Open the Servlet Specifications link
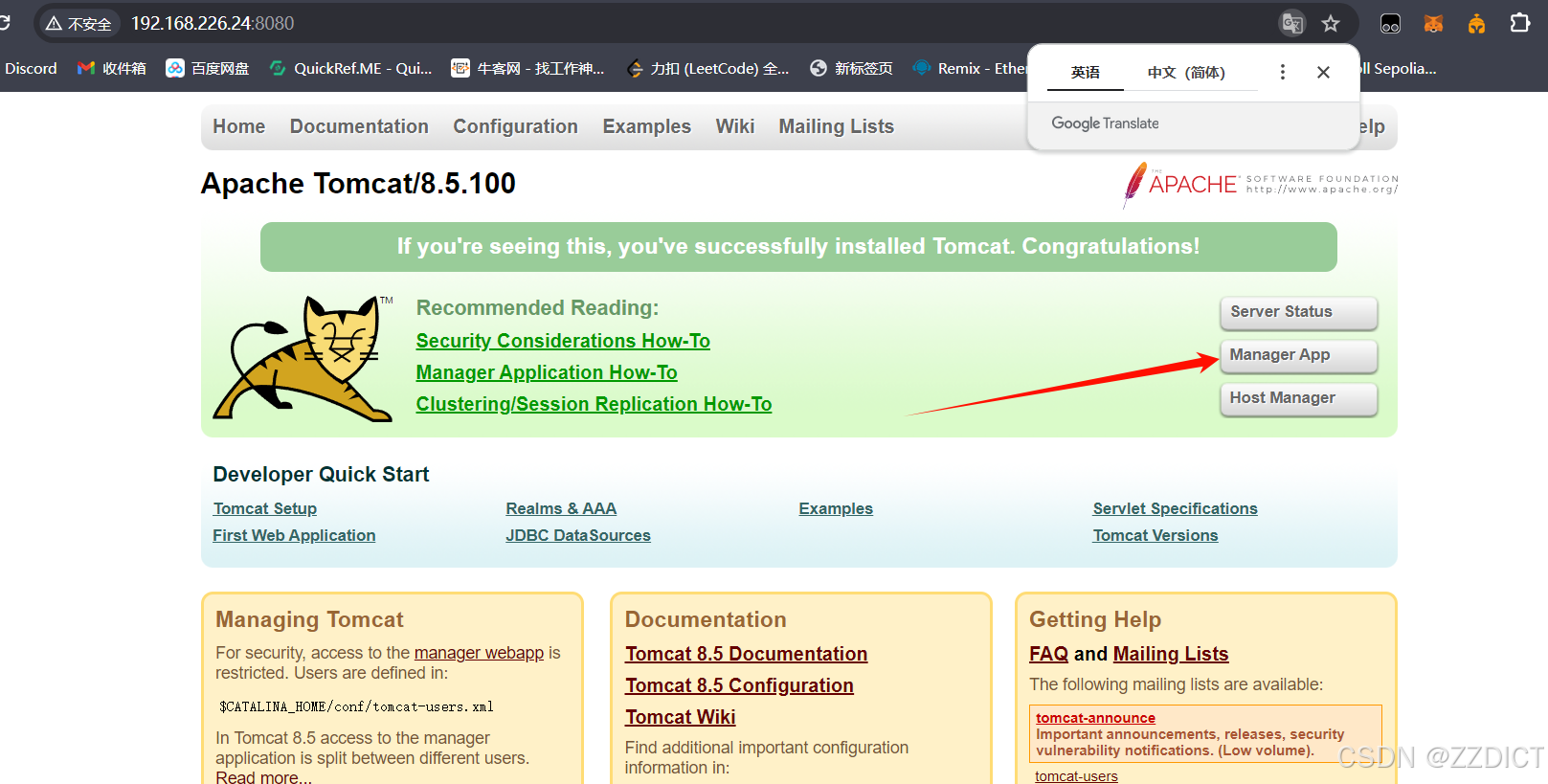 [x=1175, y=508]
